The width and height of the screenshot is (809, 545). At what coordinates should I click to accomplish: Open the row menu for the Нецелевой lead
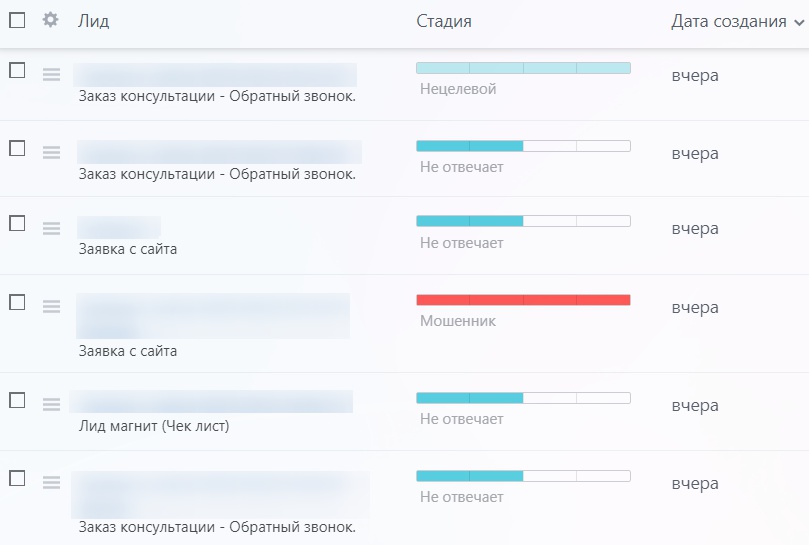click(52, 74)
